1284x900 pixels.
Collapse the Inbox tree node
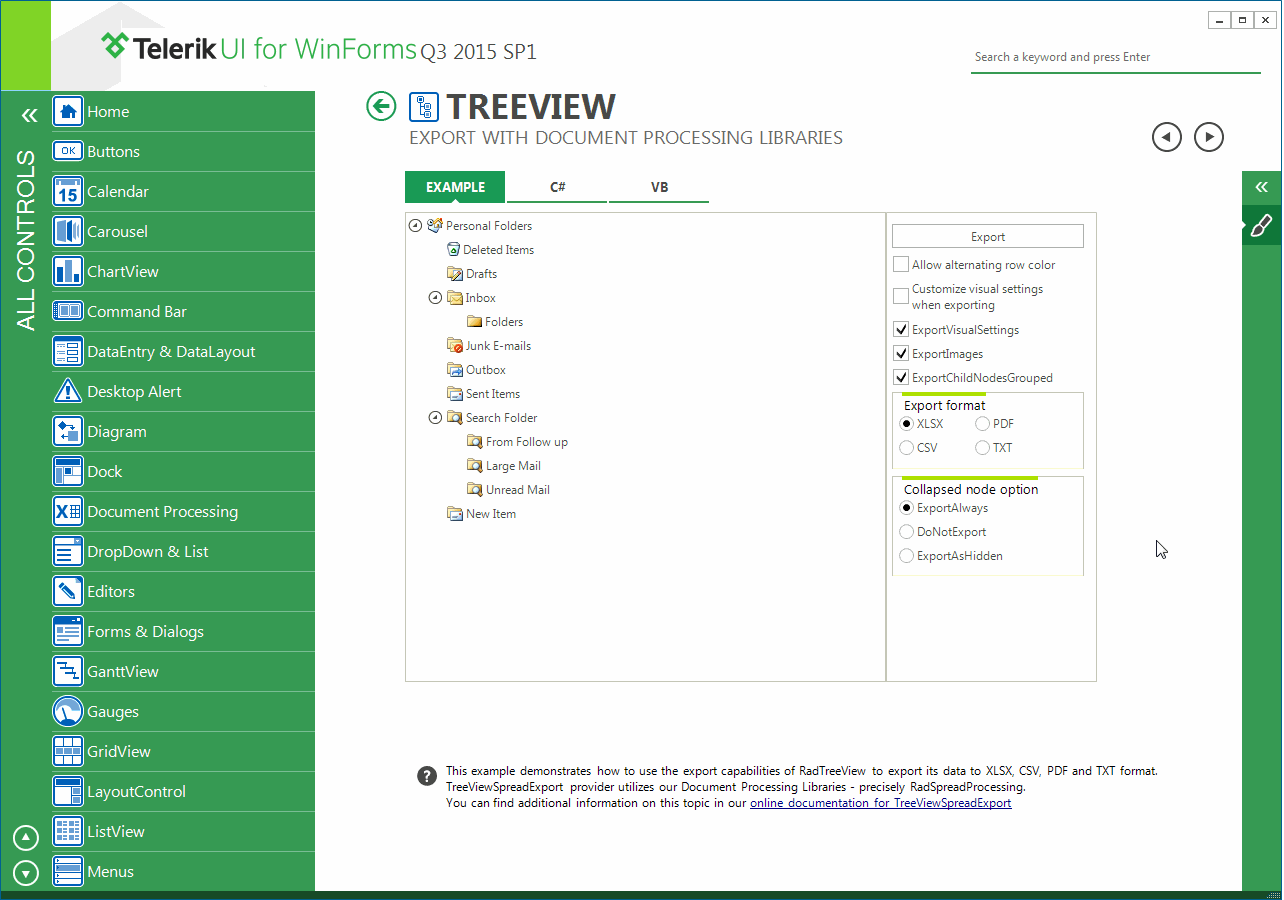tap(435, 298)
